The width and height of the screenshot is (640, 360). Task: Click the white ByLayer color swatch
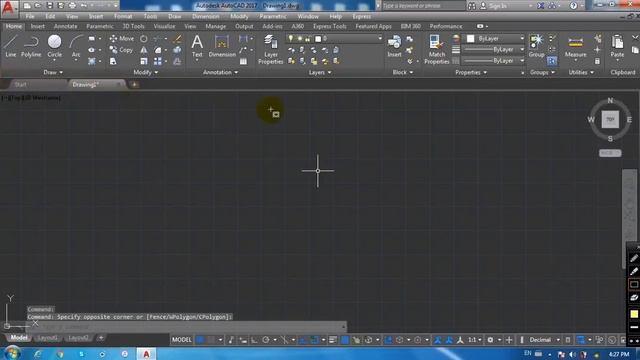470,38
